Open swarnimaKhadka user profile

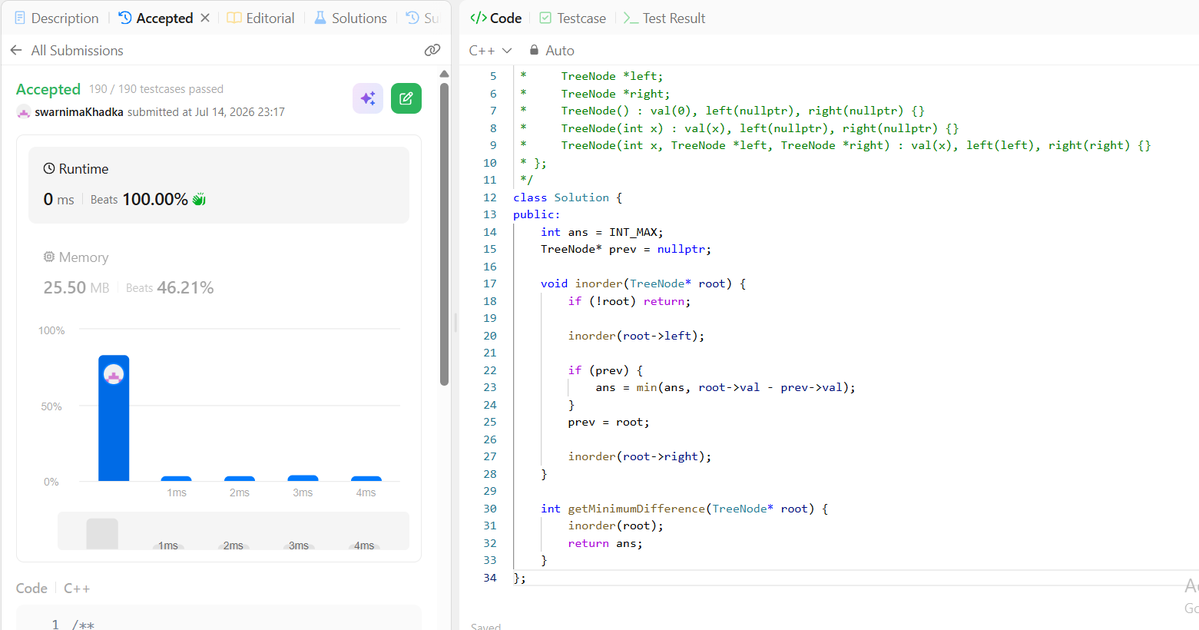pos(79,112)
